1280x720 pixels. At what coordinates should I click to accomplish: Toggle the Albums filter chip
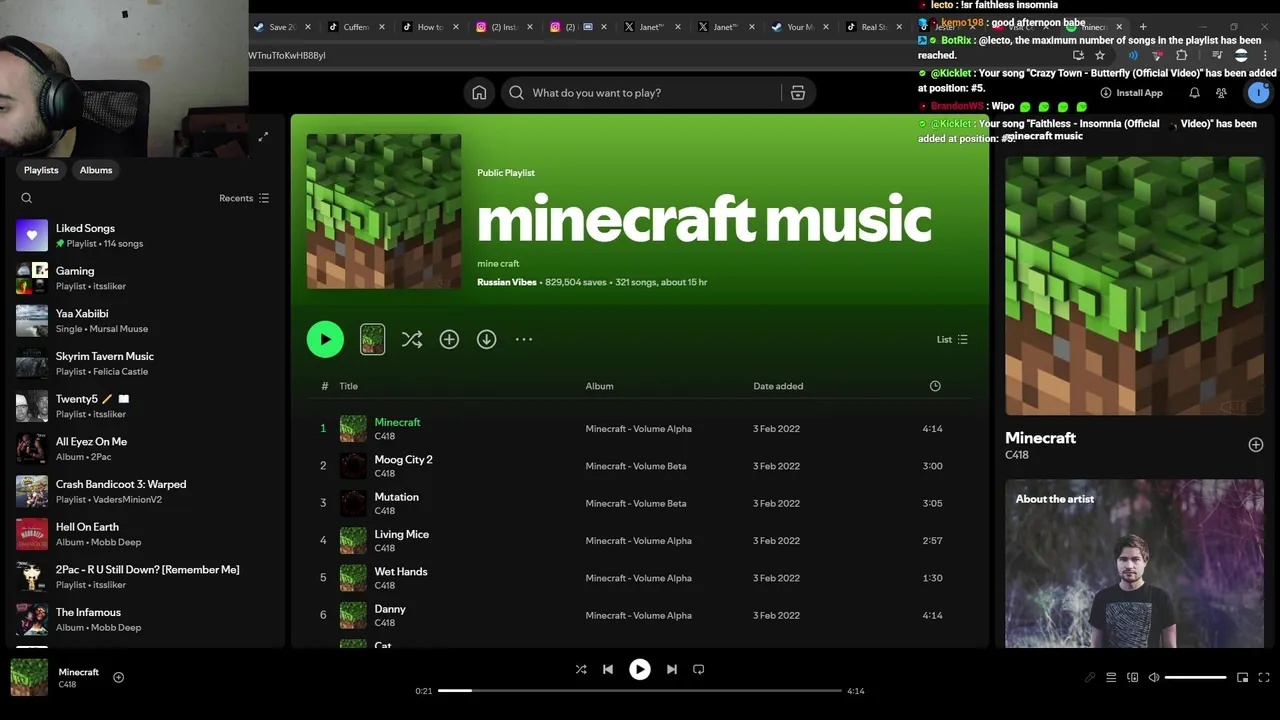point(96,170)
